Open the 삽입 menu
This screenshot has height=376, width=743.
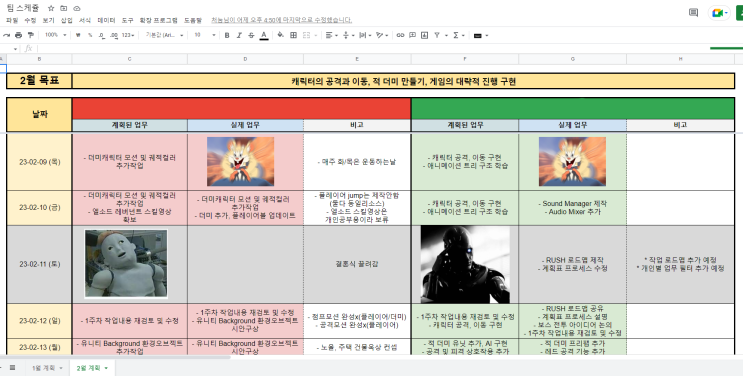point(67,20)
